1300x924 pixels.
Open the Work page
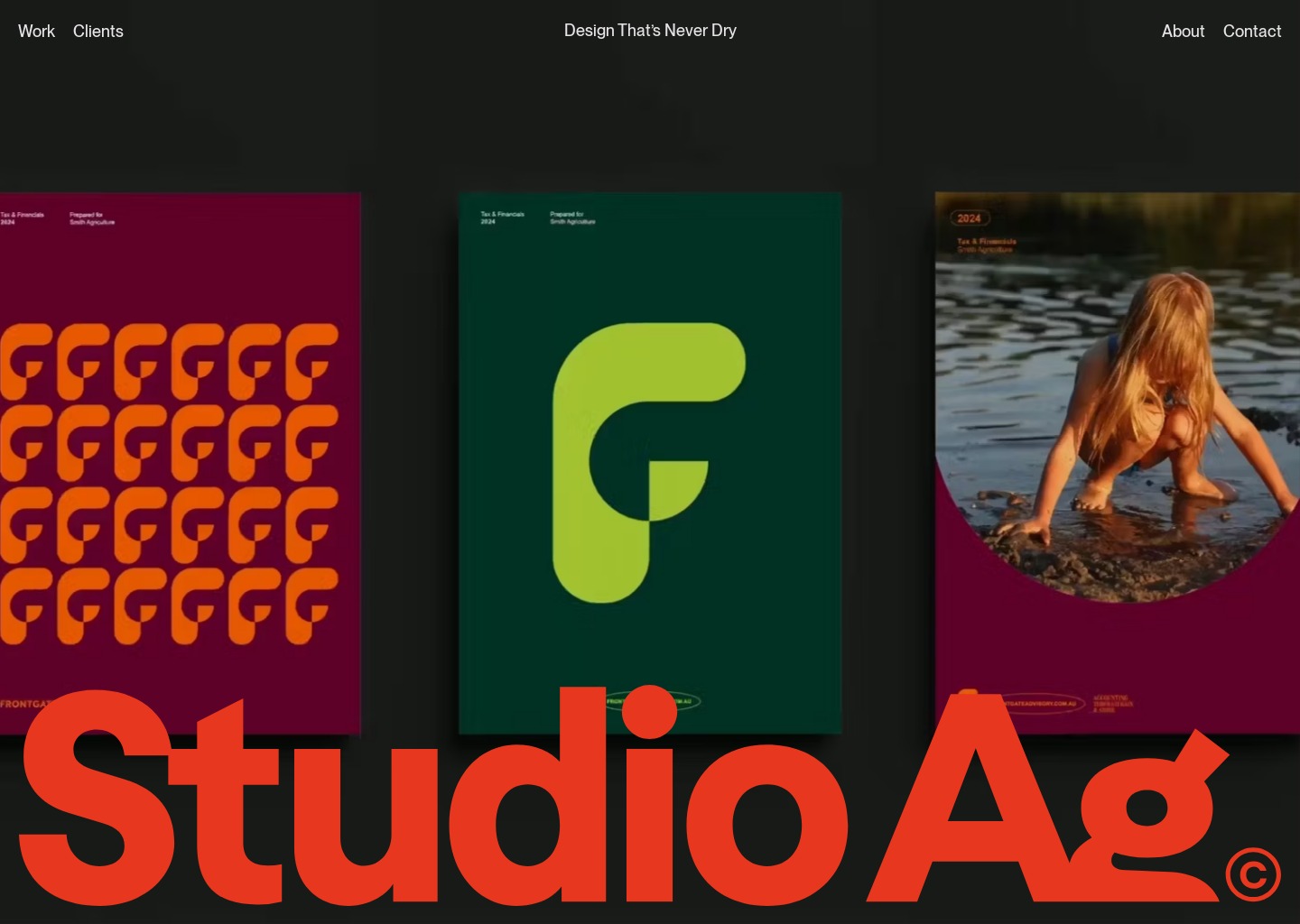click(x=36, y=32)
